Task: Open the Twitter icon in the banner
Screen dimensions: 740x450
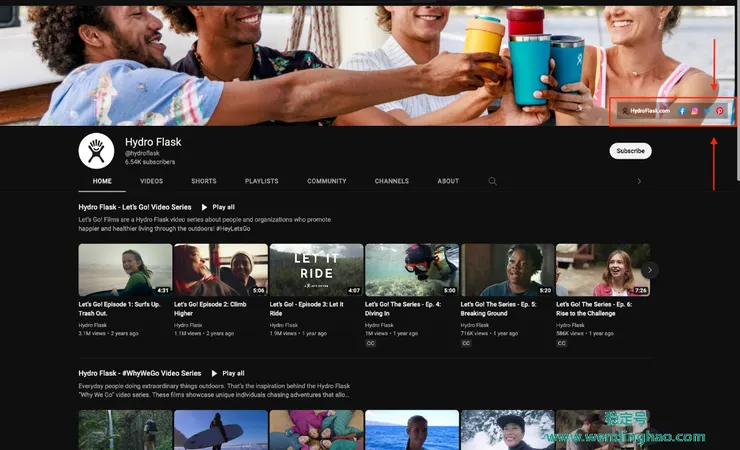Action: click(707, 111)
